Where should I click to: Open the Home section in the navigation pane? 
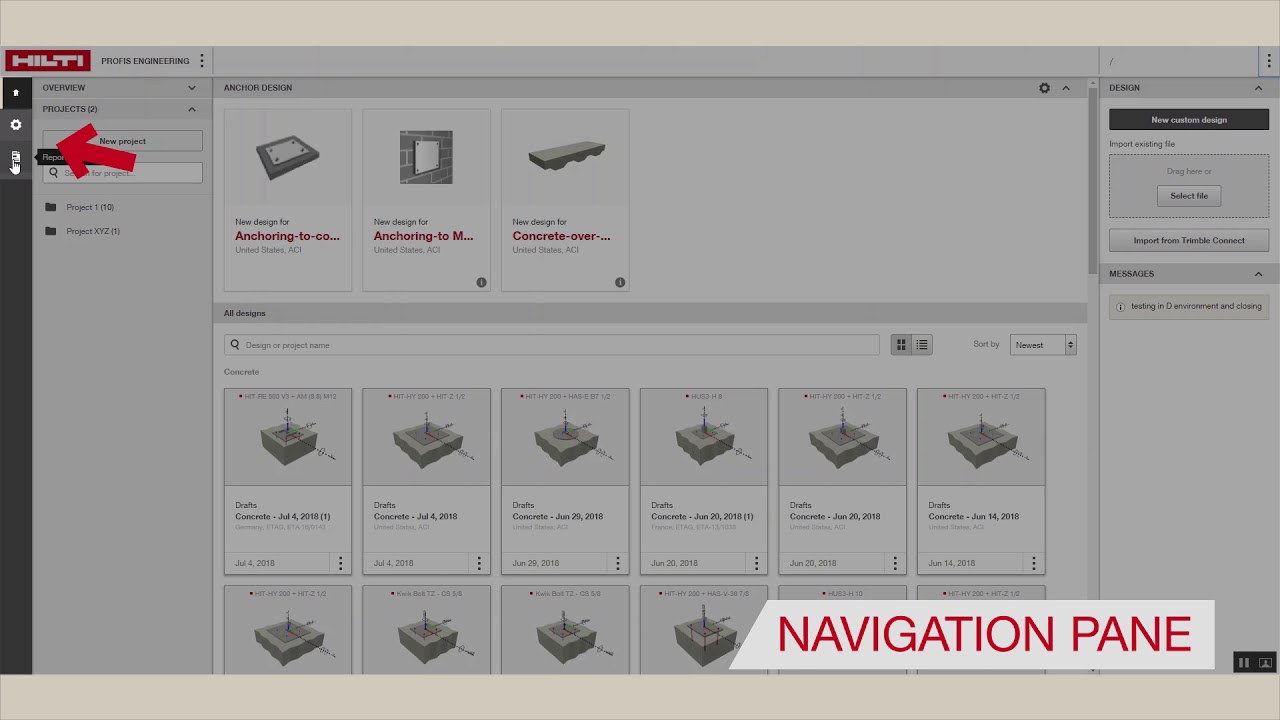(x=15, y=92)
